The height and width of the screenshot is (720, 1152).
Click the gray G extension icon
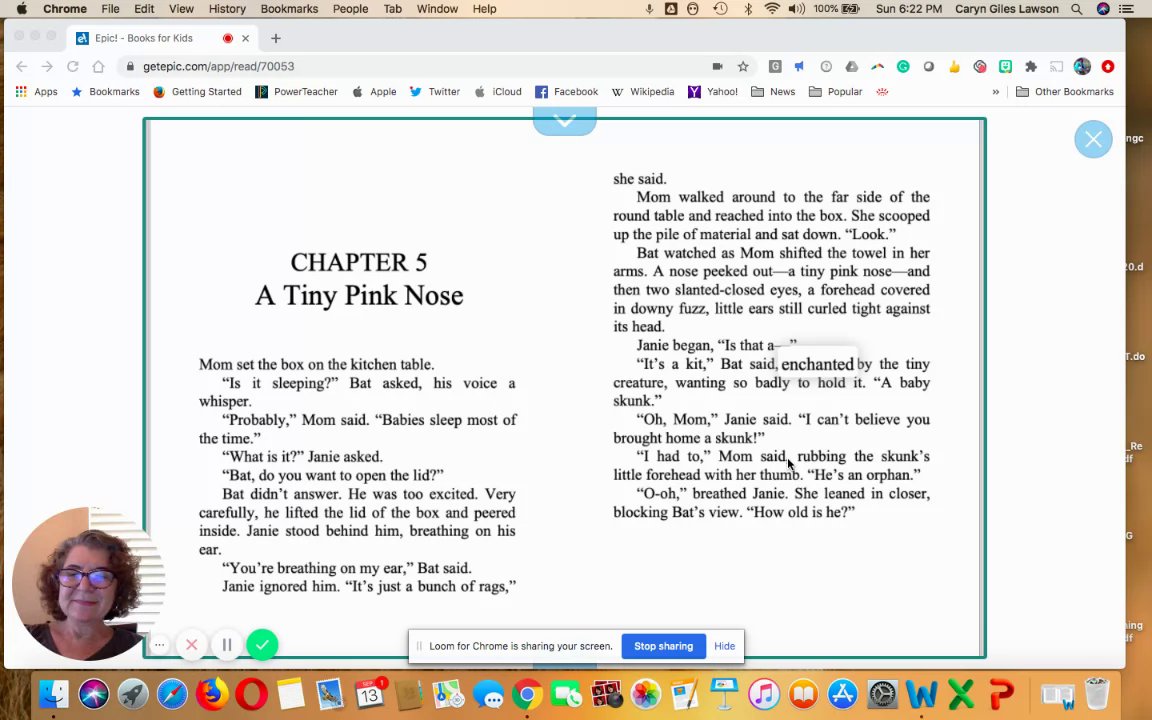pos(774,66)
